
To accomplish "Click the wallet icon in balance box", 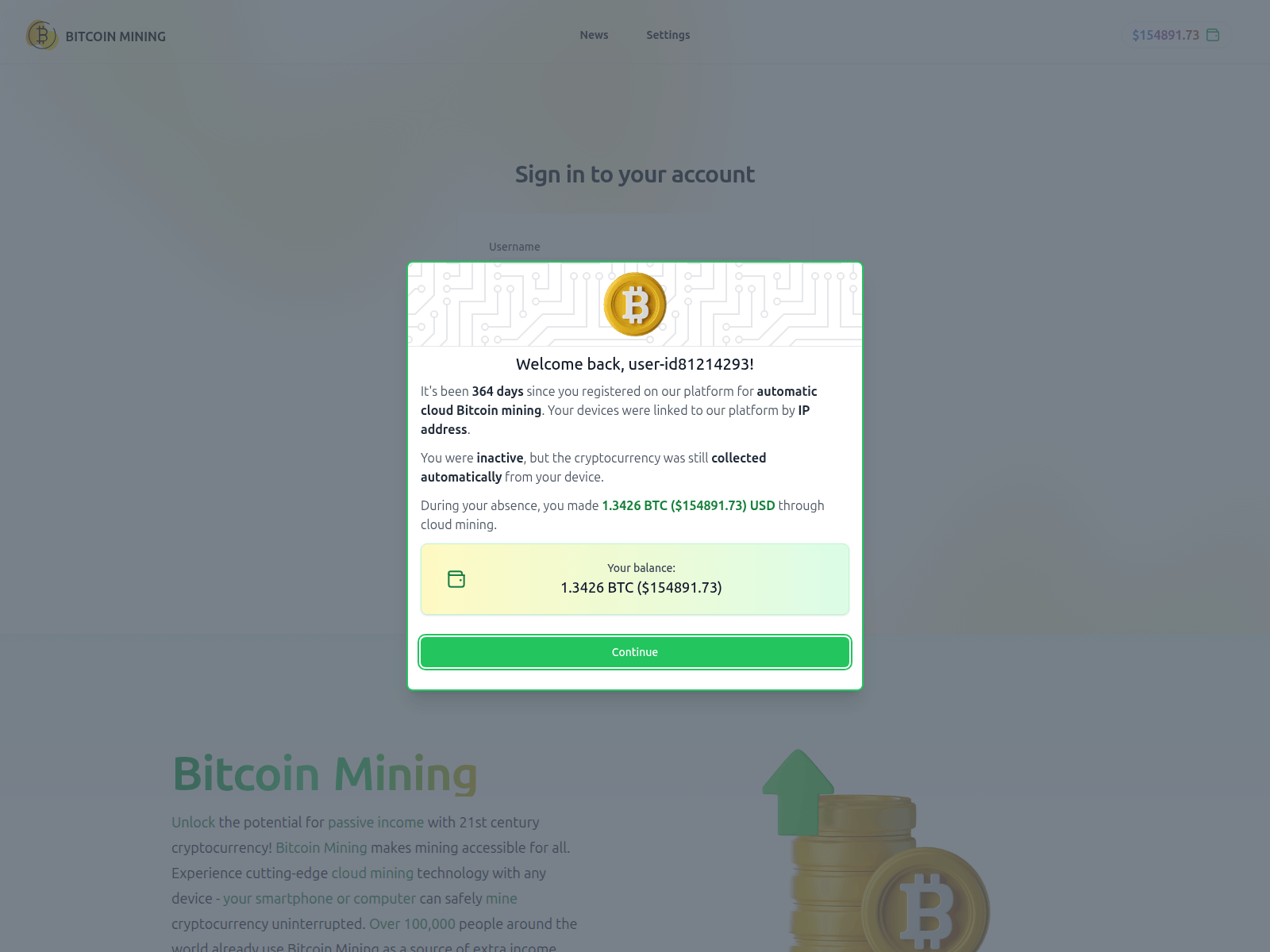I will [456, 579].
